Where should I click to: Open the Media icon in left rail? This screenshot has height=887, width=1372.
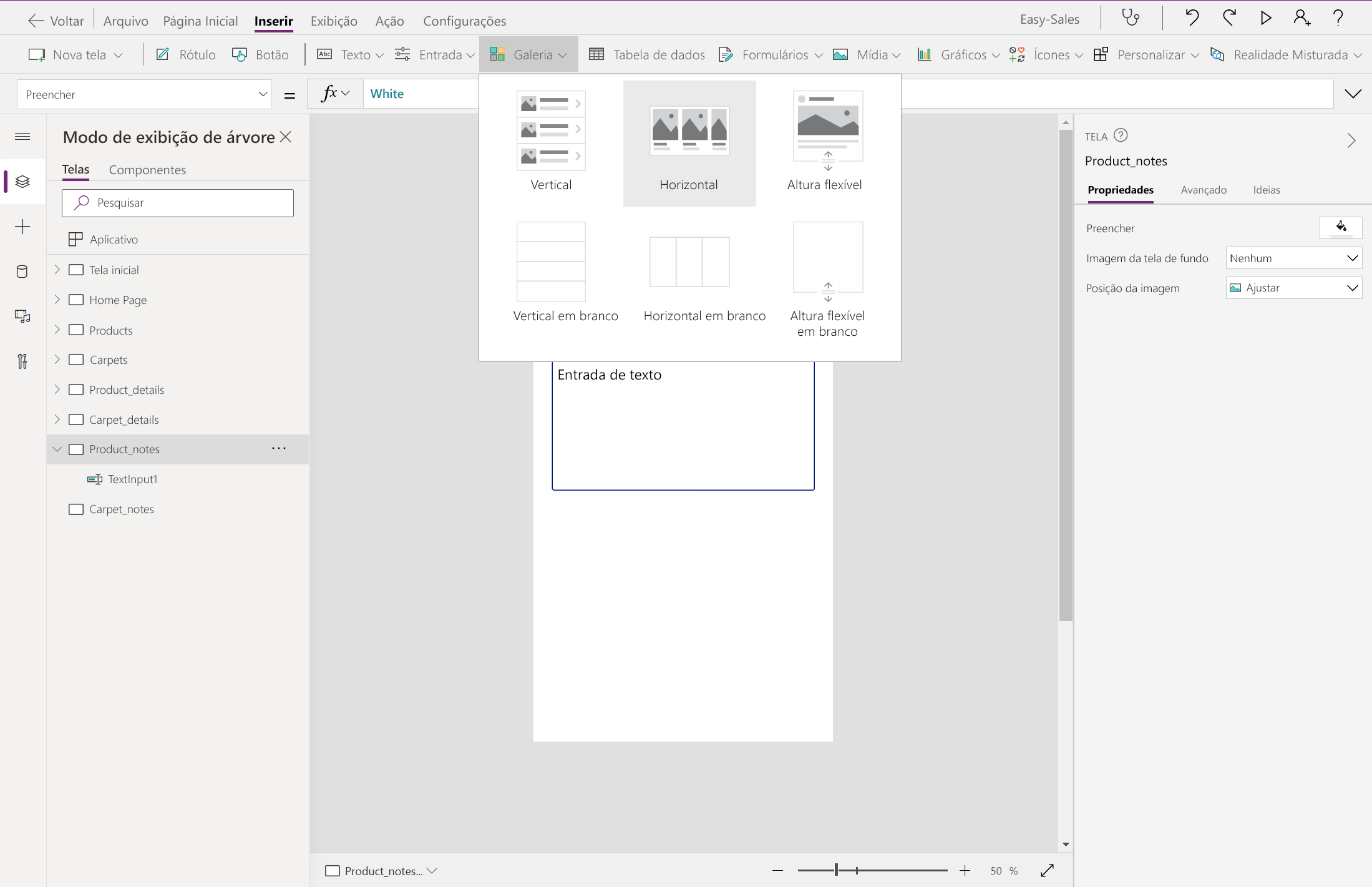22,316
